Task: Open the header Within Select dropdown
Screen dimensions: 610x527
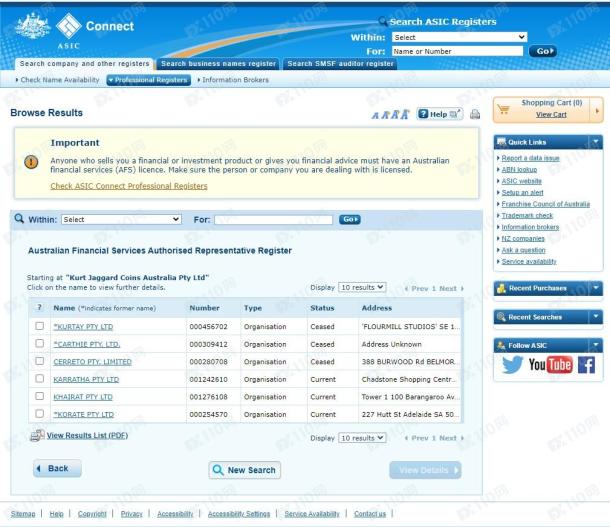Action: click(459, 37)
